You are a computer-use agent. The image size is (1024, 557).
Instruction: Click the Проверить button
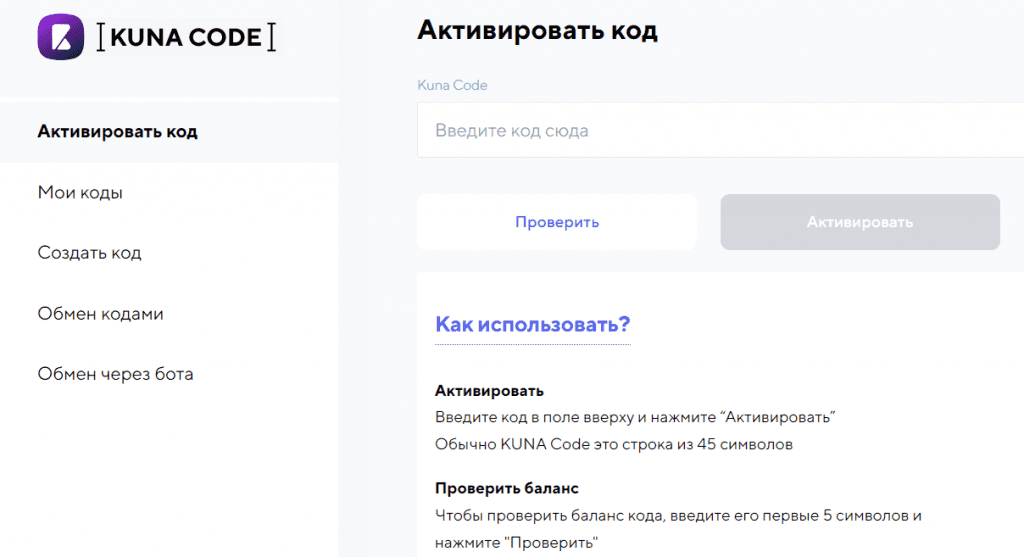pyautogui.click(x=556, y=222)
